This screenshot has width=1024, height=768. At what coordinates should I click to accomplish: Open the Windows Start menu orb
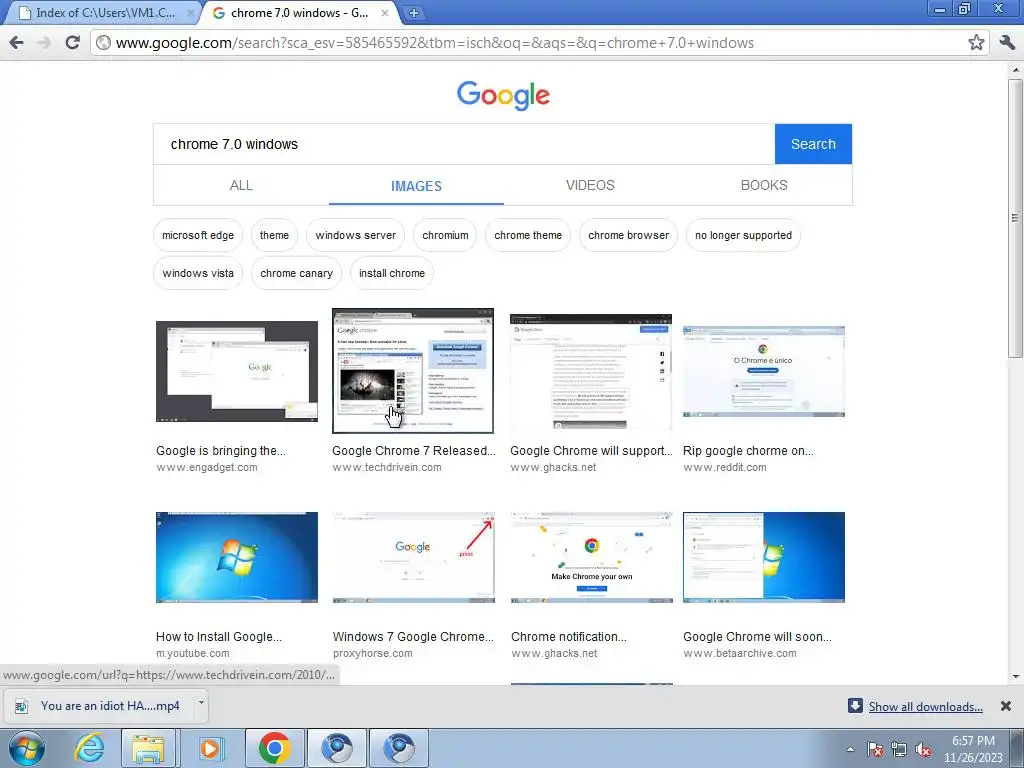[25, 748]
